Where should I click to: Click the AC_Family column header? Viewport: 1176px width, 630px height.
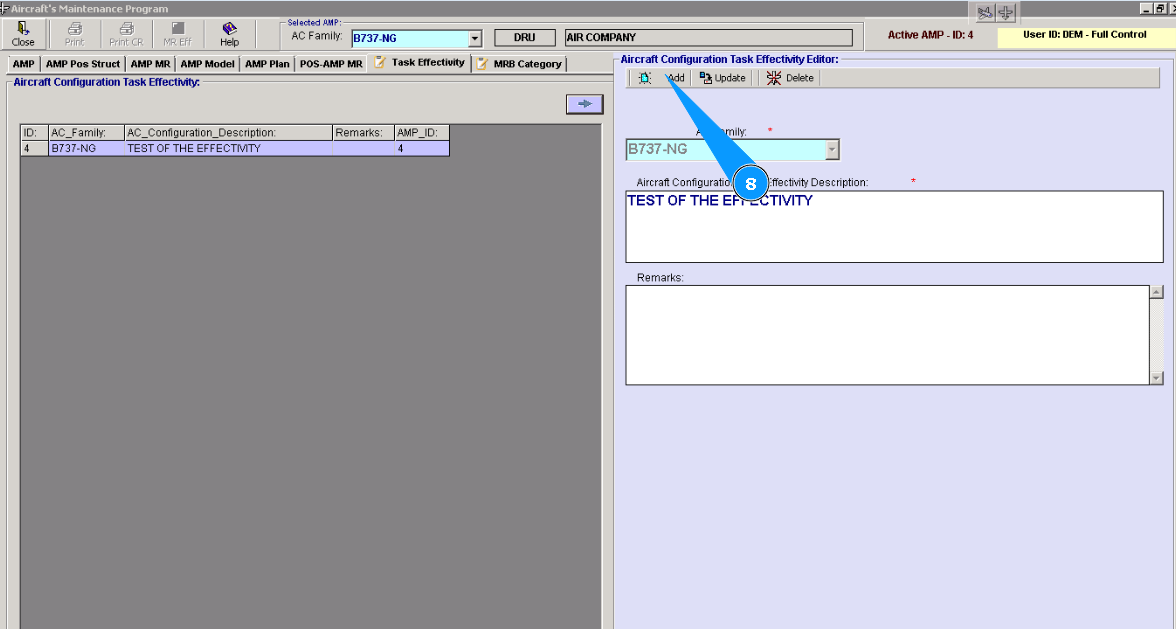(86, 133)
